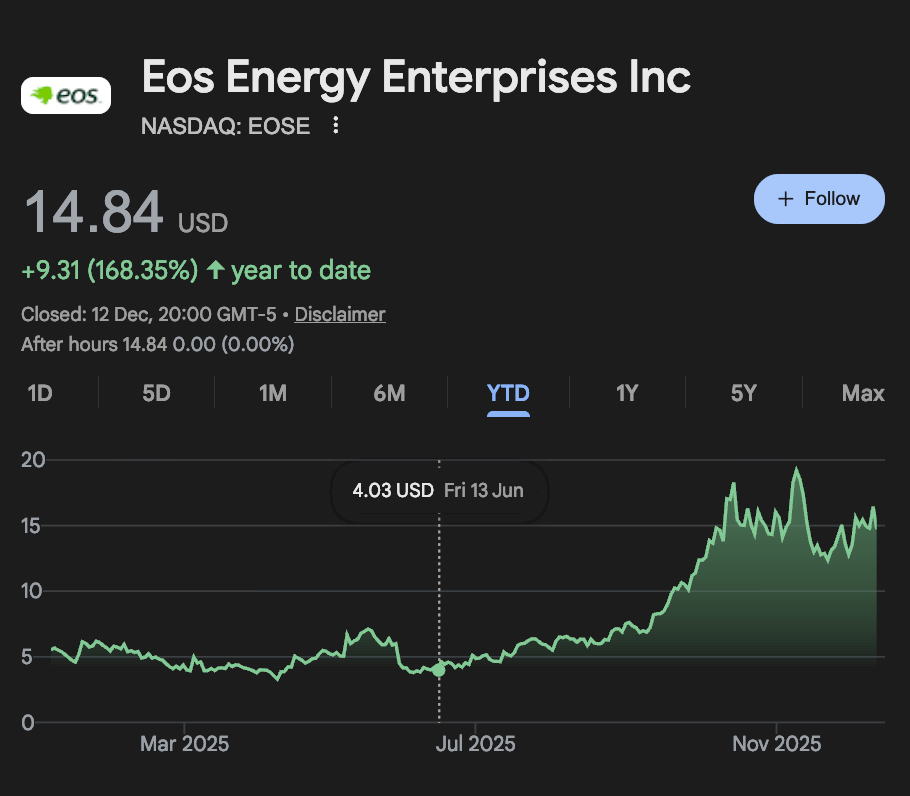Show the 1Y price chart
The image size is (910, 796).
627,393
